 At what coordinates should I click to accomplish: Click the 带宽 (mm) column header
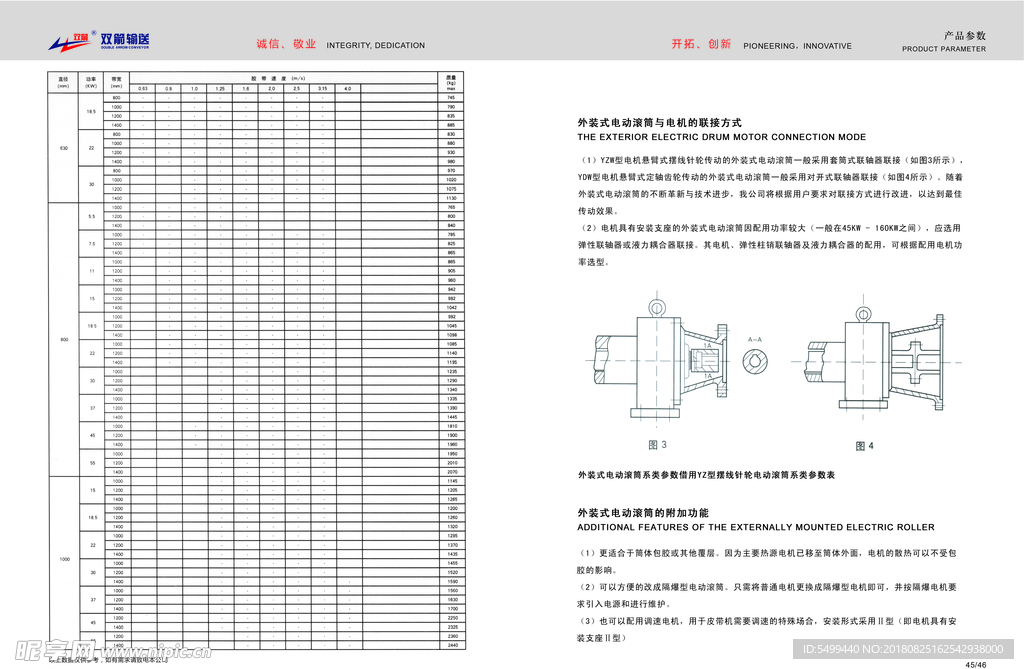pos(116,82)
